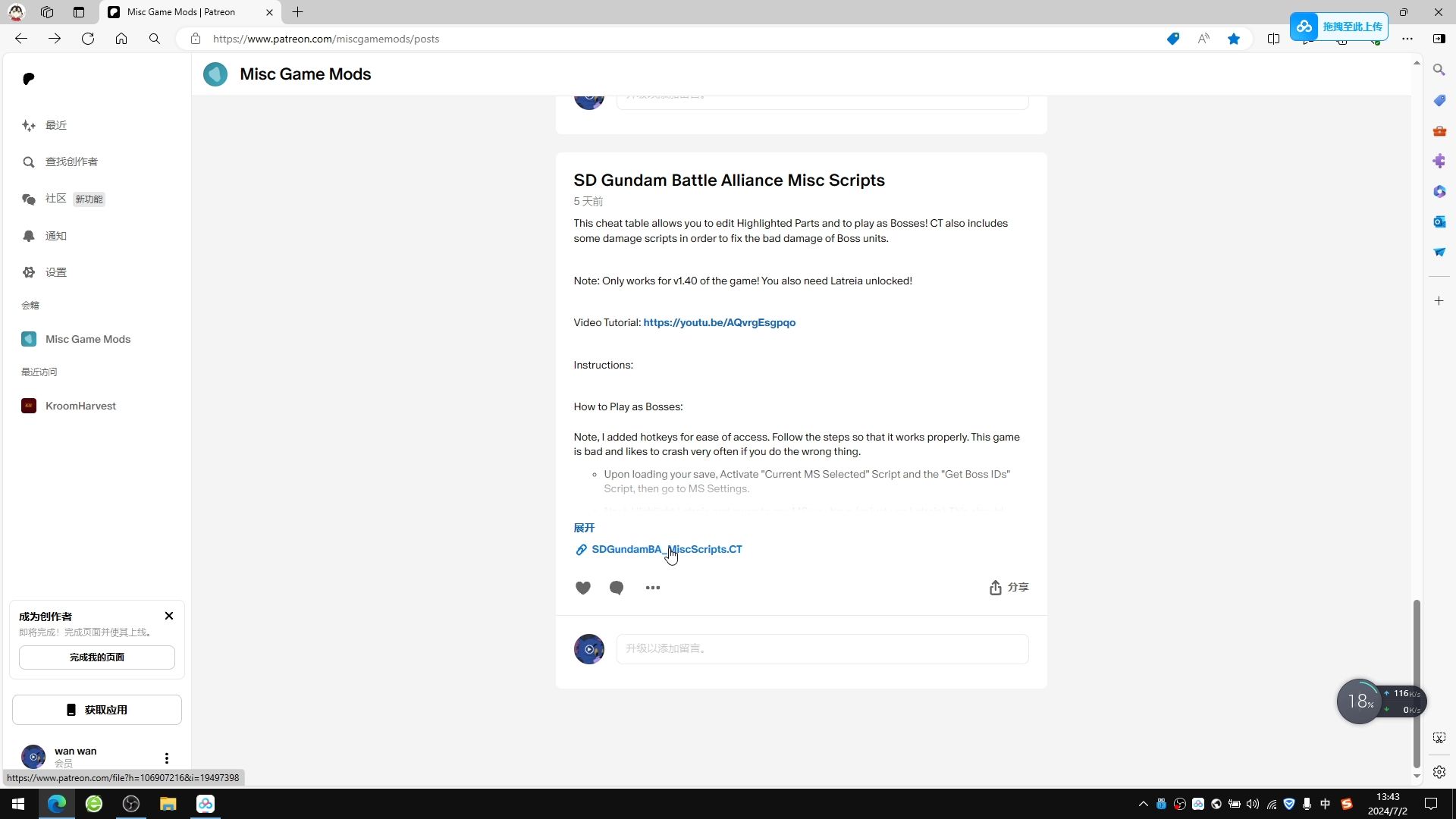The image size is (1456, 819).
Task: Show hidden system tray icons
Action: [x=1144, y=805]
